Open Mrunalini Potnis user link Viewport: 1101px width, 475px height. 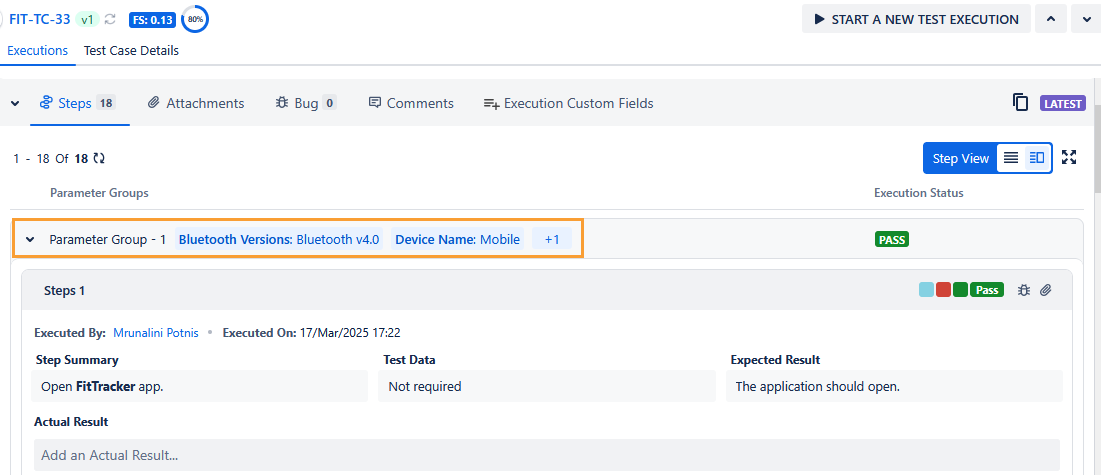pyautogui.click(x=155, y=332)
